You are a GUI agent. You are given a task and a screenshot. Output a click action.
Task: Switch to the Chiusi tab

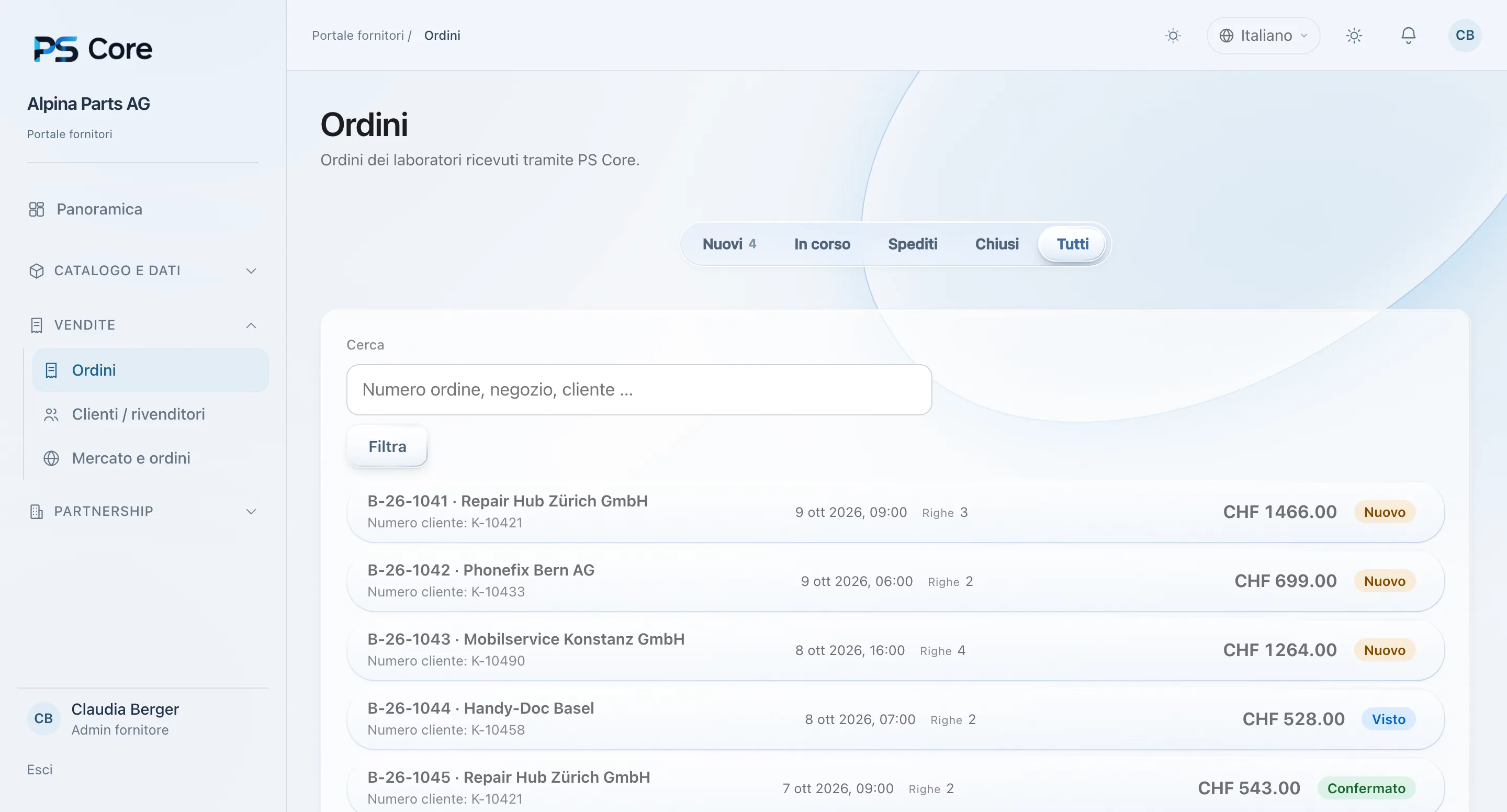[996, 244]
